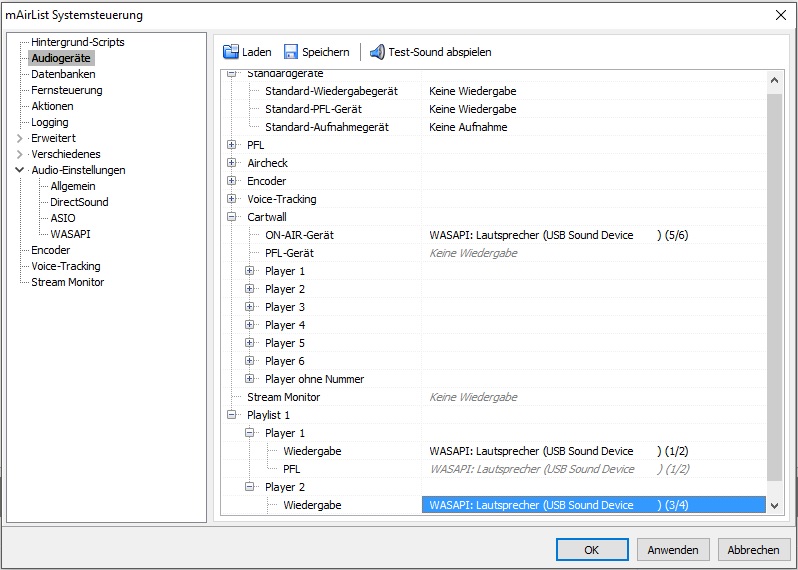This screenshot has height=570, width=798.
Task: Collapse the Cartwall tree node
Action: point(232,217)
